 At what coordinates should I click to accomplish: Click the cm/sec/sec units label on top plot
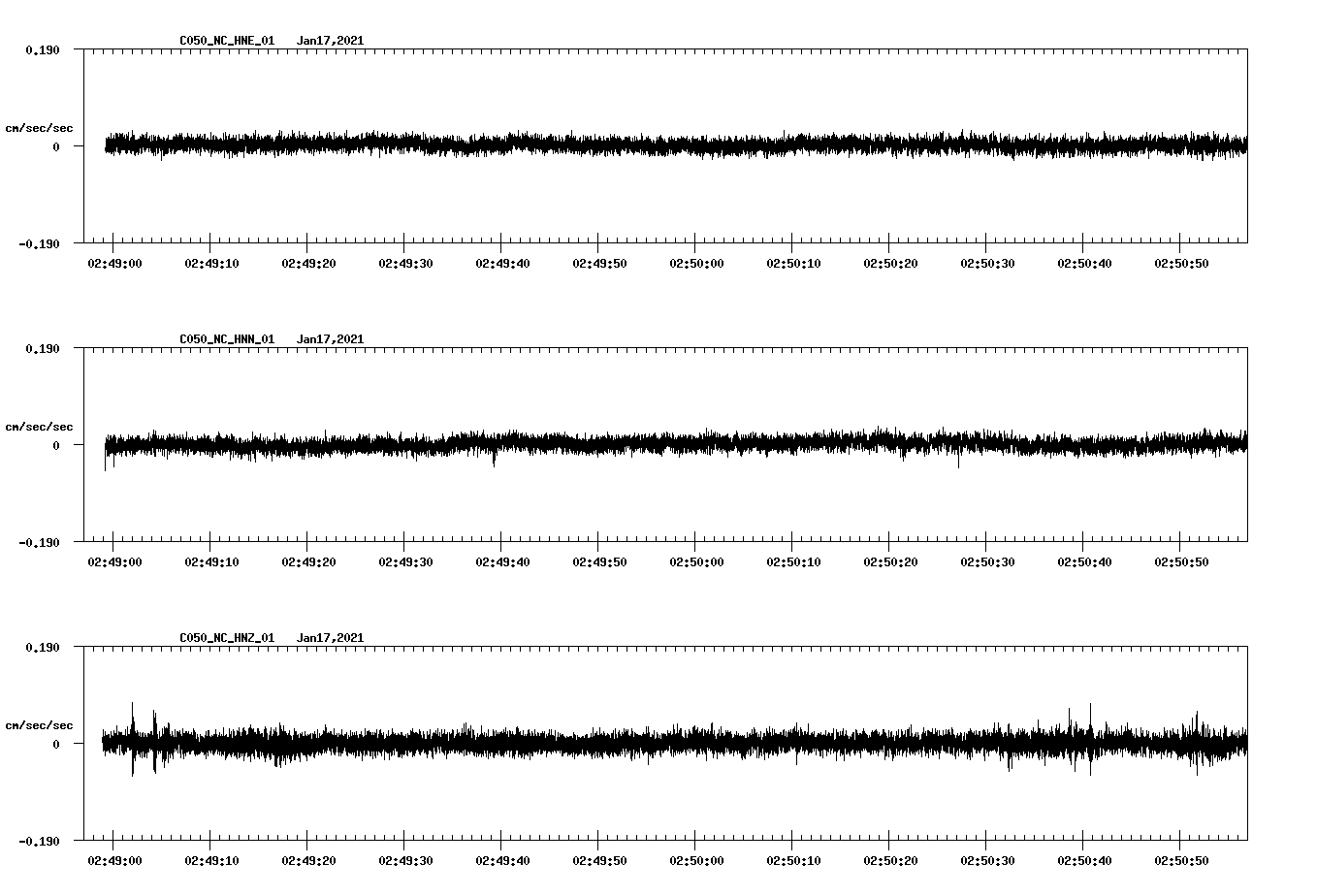click(40, 127)
